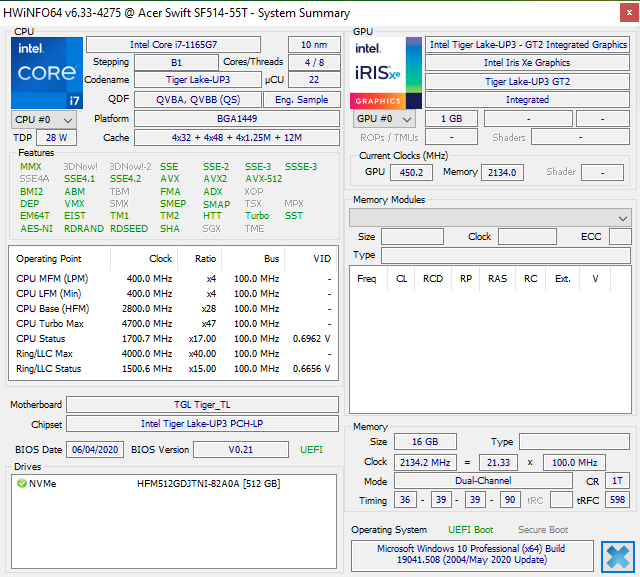640x577 pixels.
Task: Select the Tiger Lake-UP3 GT2 Integrated Graphics field
Action: point(527,45)
